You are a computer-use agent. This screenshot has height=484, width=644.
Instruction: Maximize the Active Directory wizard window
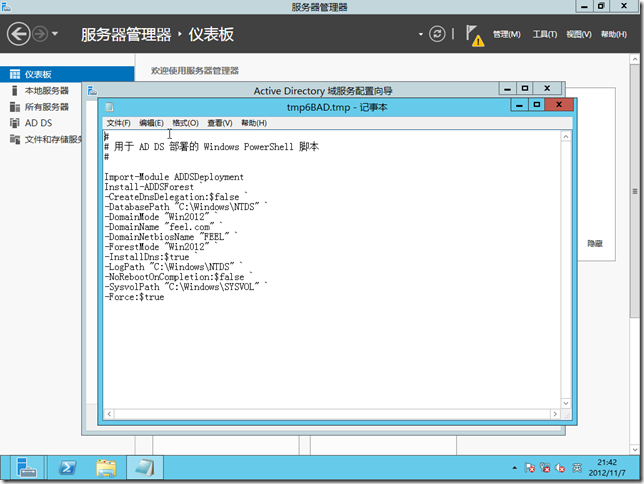[x=524, y=88]
